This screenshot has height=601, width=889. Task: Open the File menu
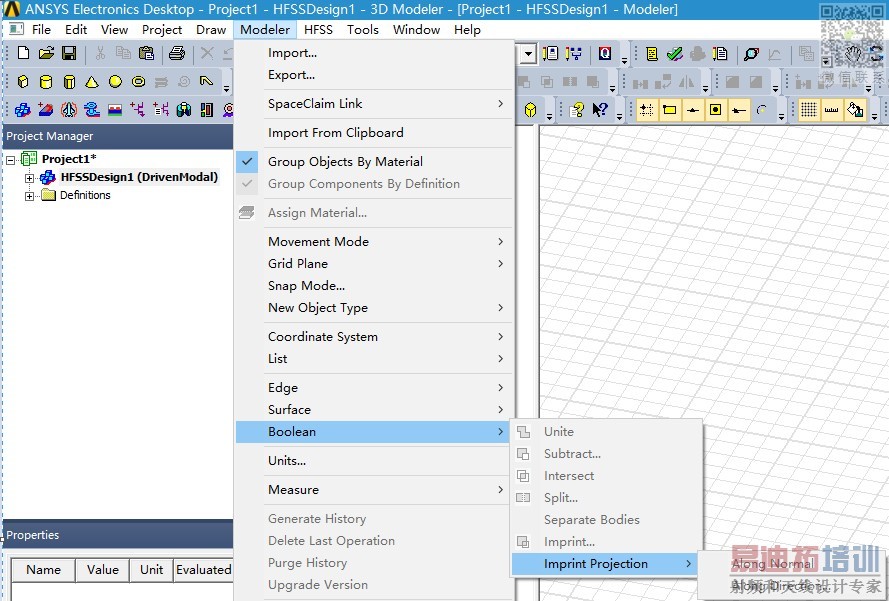click(x=41, y=29)
